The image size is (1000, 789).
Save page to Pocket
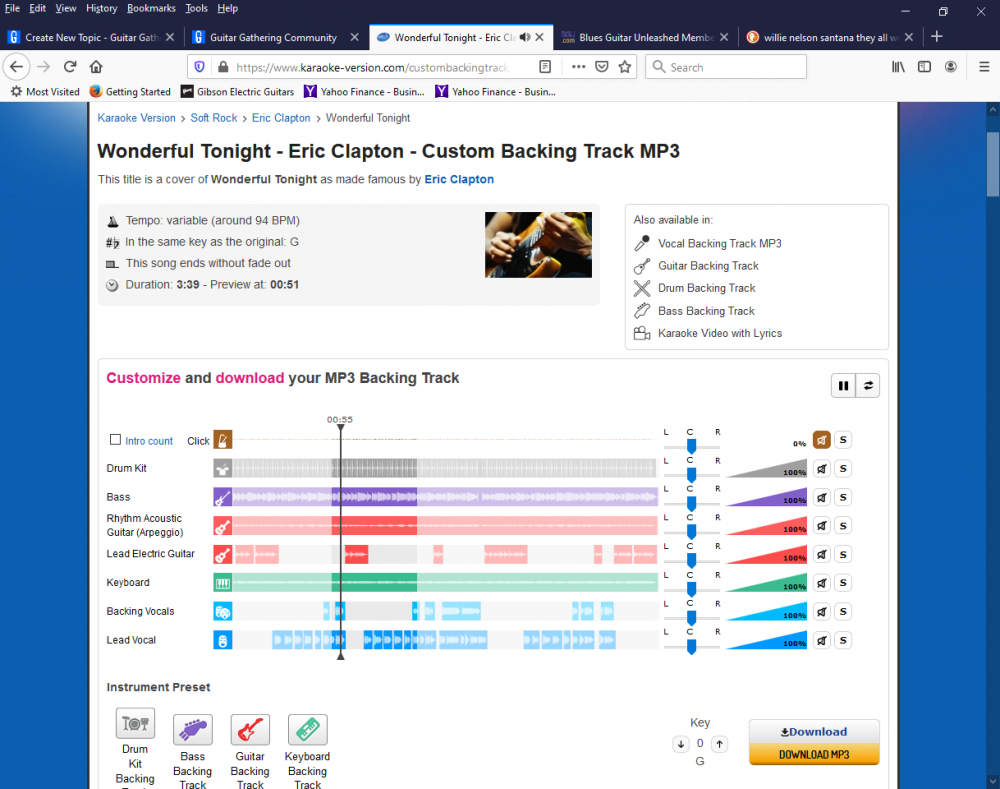[601, 67]
